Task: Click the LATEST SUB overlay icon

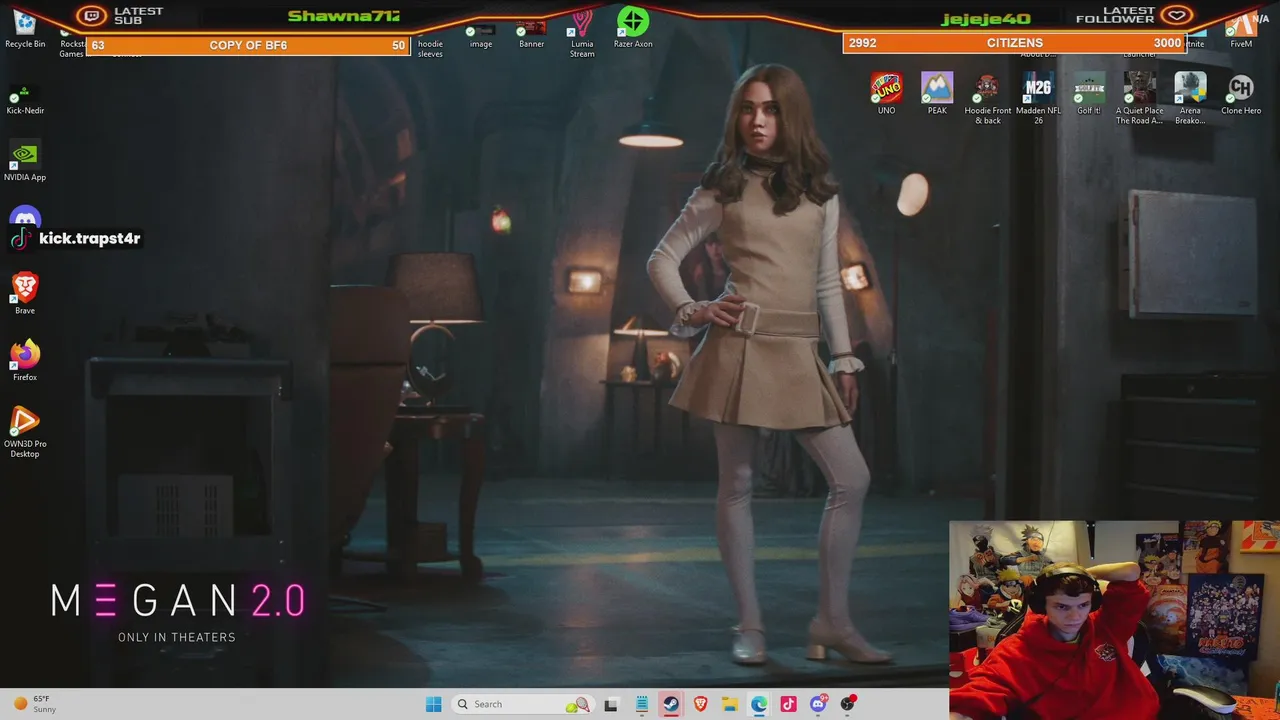Action: 93,15
